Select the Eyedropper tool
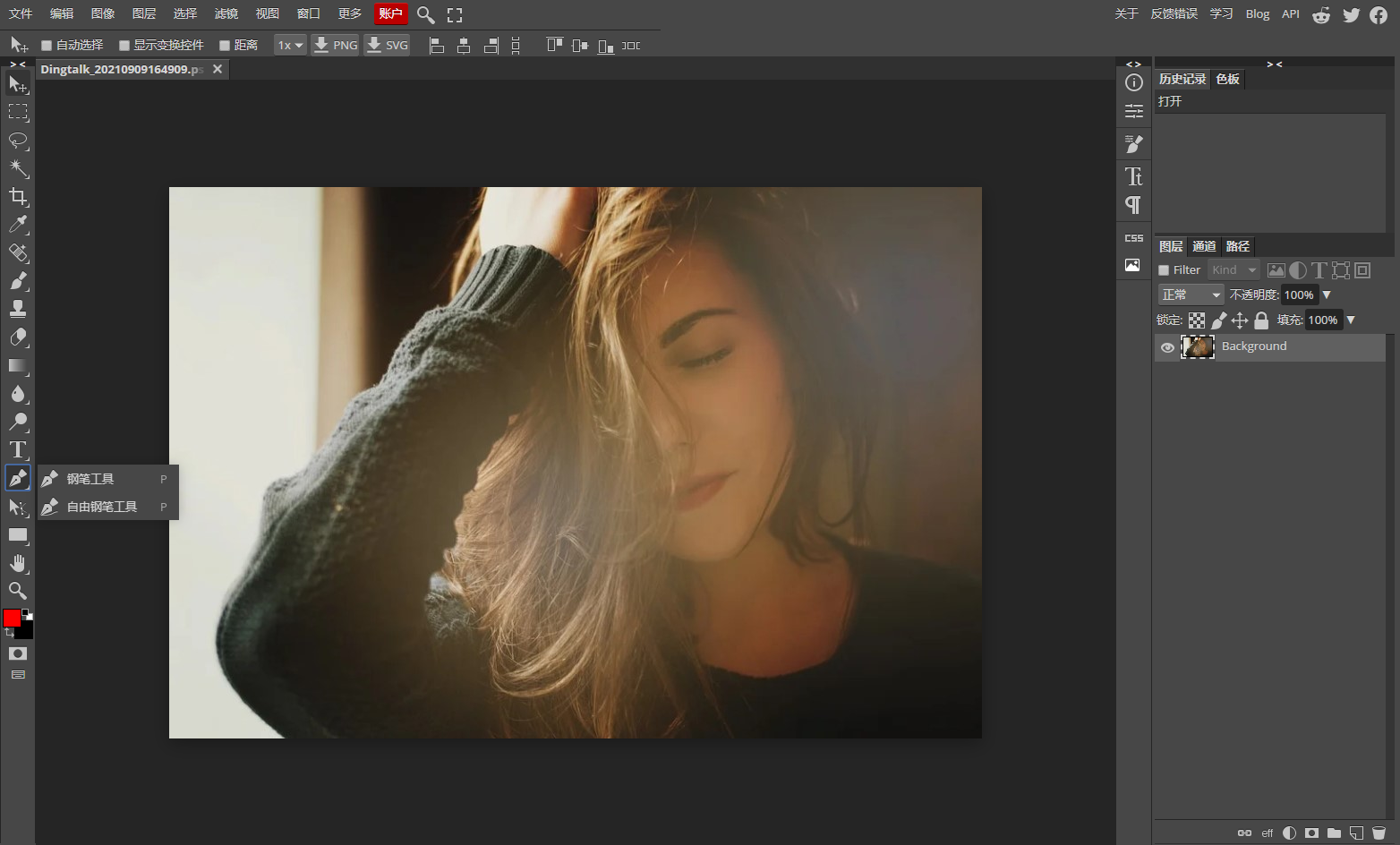 [18, 225]
